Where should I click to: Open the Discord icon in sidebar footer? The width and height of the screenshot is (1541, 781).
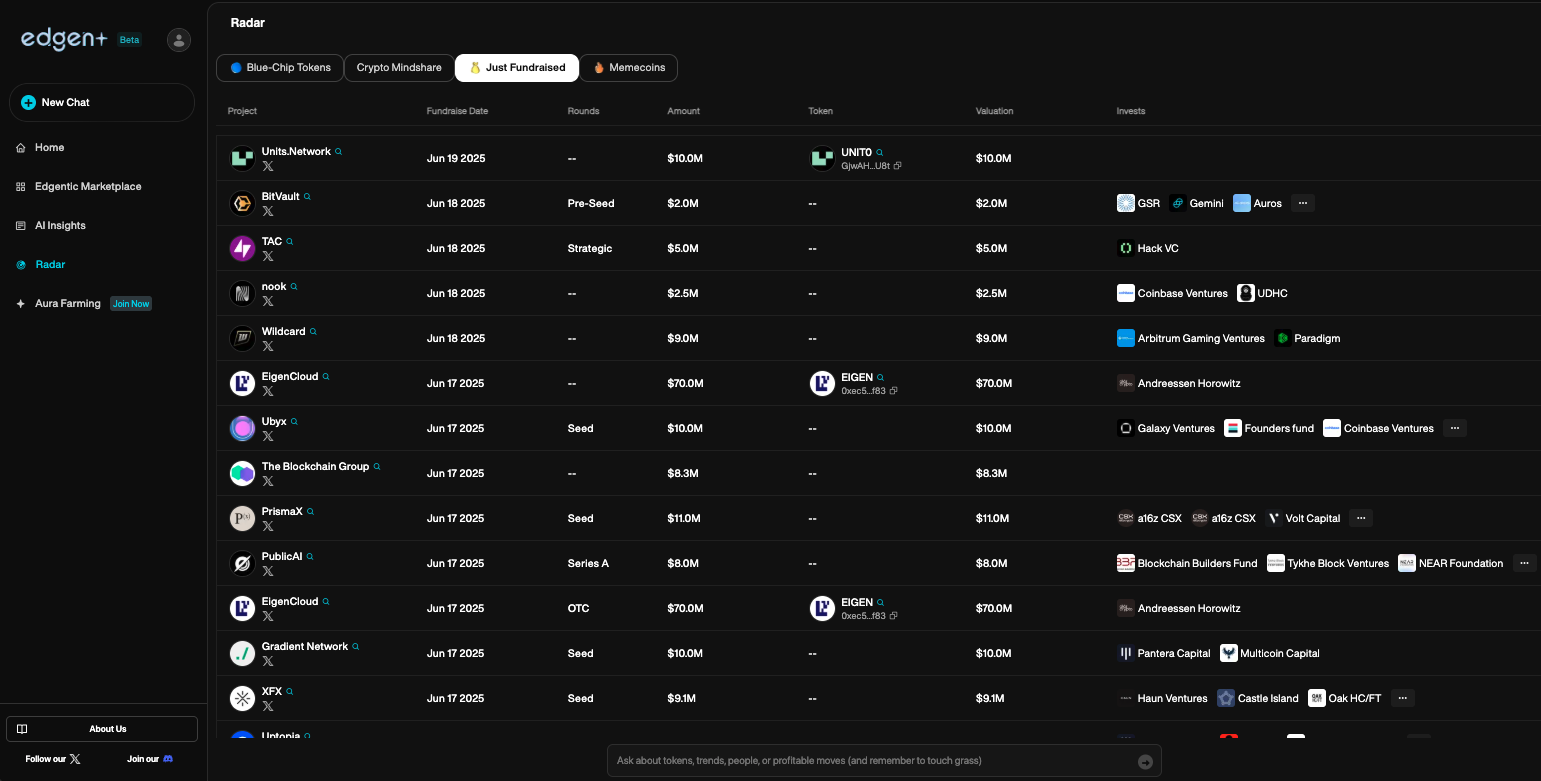click(168, 759)
